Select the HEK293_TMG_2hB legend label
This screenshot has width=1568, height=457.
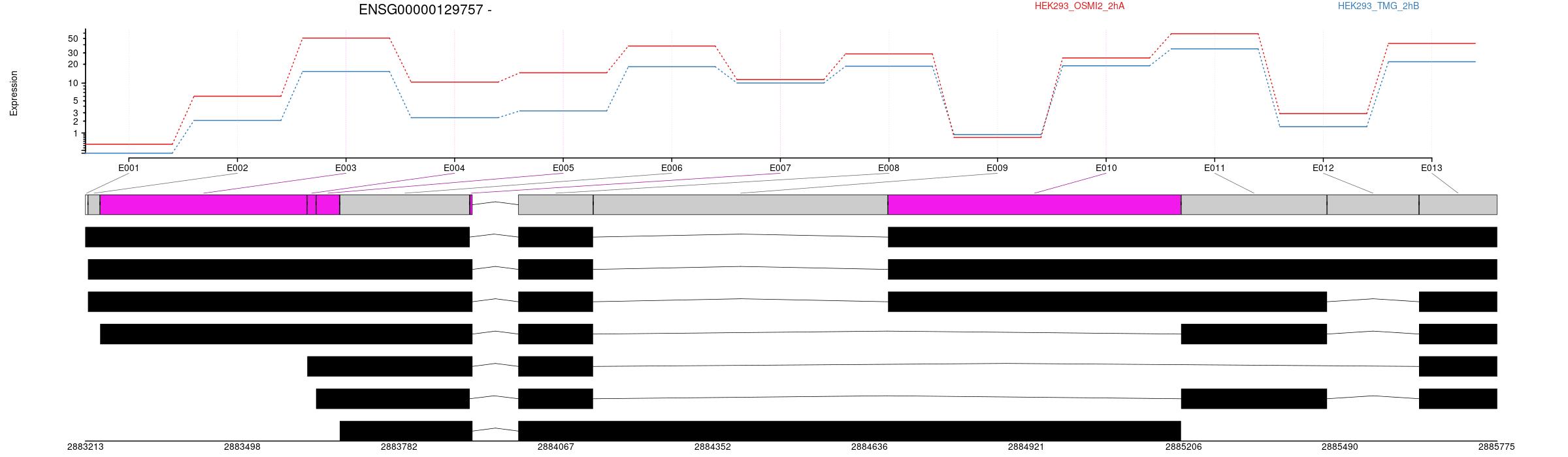tap(1379, 6)
